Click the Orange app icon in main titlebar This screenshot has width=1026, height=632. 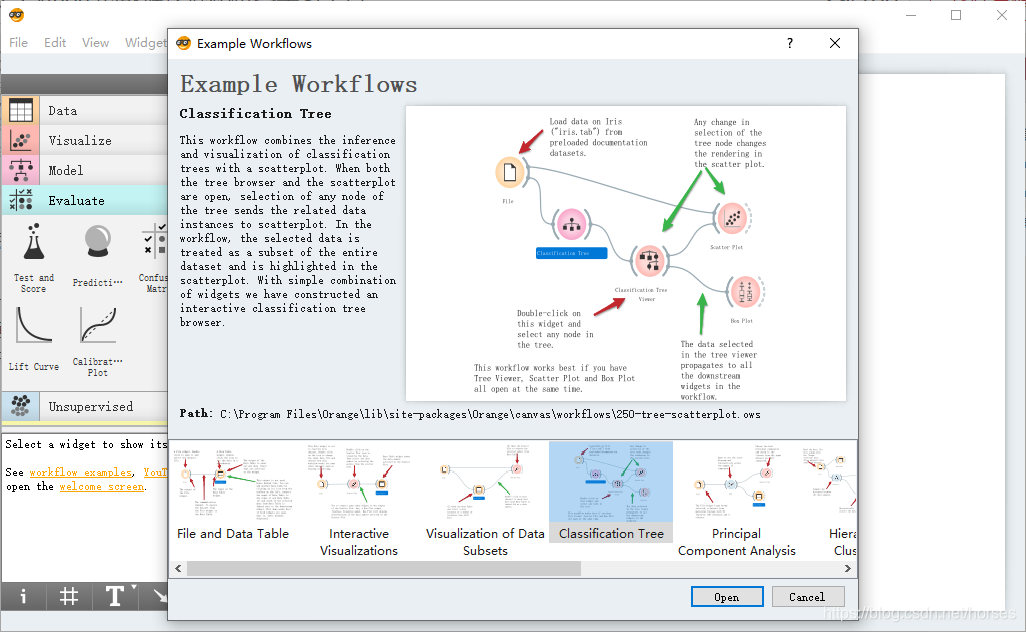16,15
